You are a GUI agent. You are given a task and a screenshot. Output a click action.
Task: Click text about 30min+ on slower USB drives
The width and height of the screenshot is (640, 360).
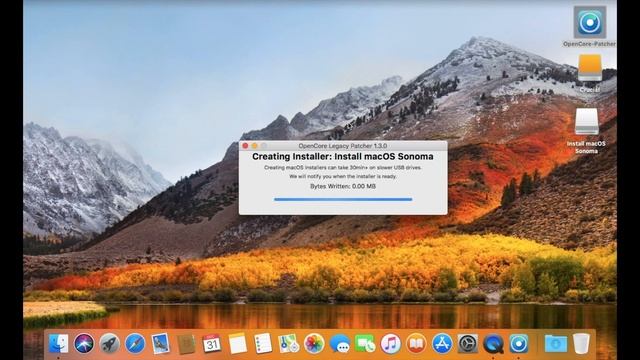[343, 167]
